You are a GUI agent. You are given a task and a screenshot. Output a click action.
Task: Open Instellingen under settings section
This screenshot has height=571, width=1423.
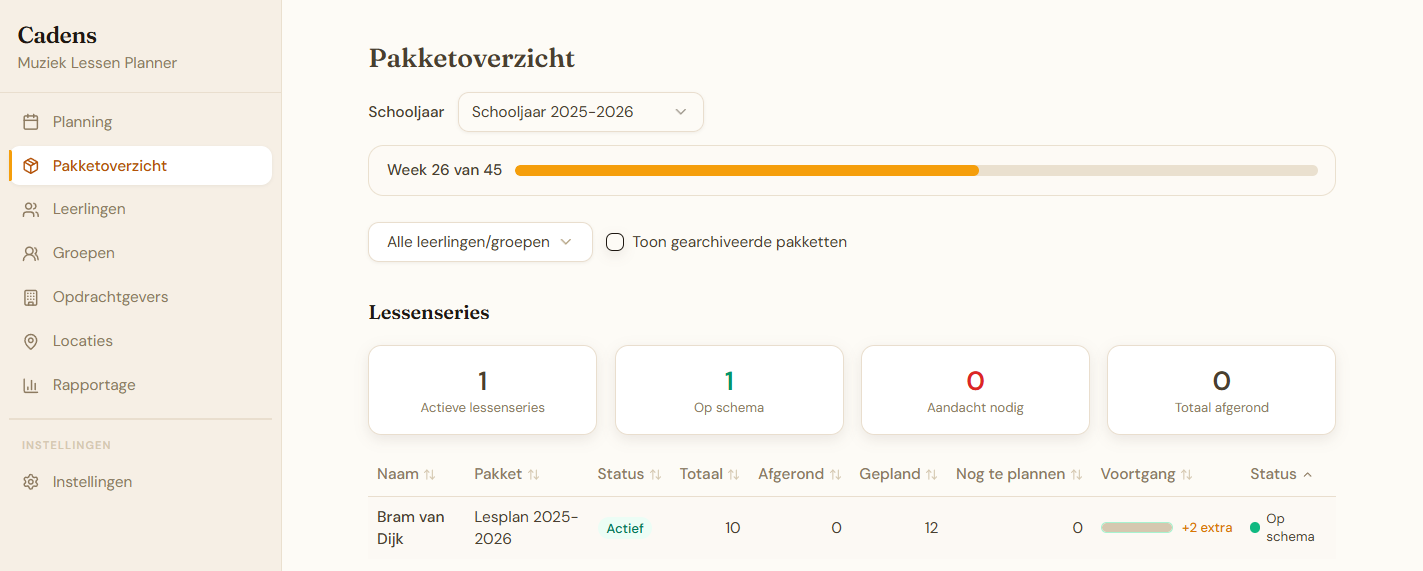(x=140, y=482)
